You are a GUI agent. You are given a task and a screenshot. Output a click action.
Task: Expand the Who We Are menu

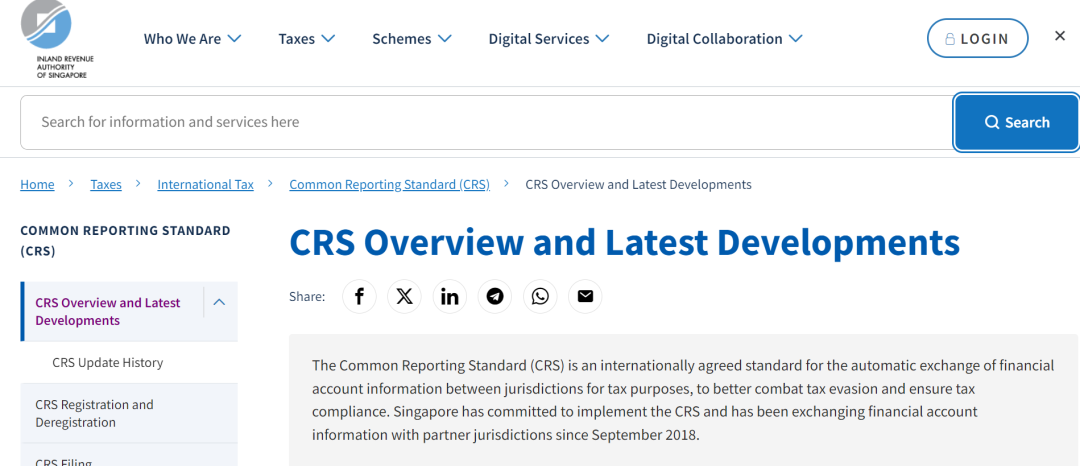tap(192, 39)
